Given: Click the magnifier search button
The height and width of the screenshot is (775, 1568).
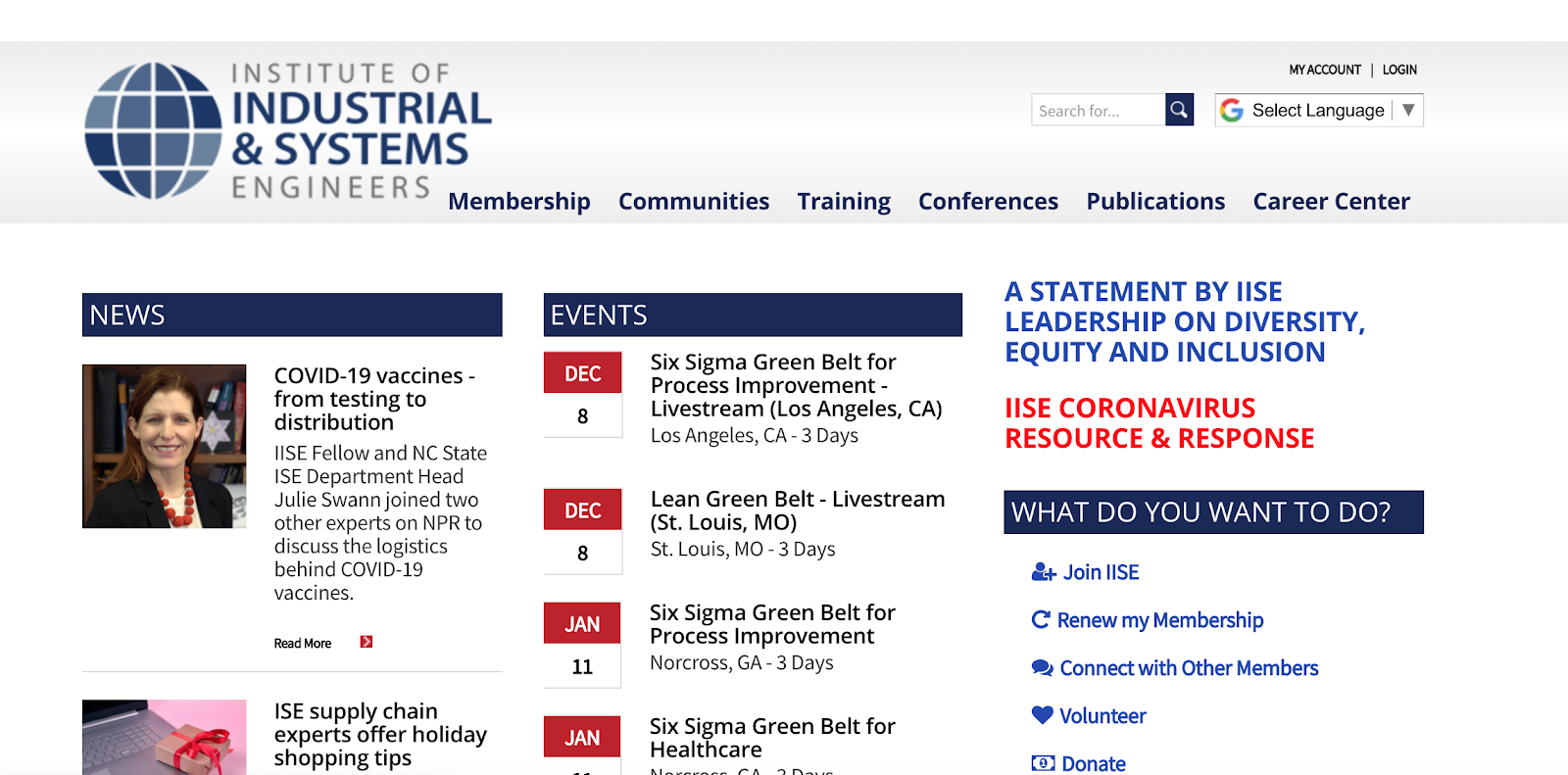Looking at the screenshot, I should 1179,110.
